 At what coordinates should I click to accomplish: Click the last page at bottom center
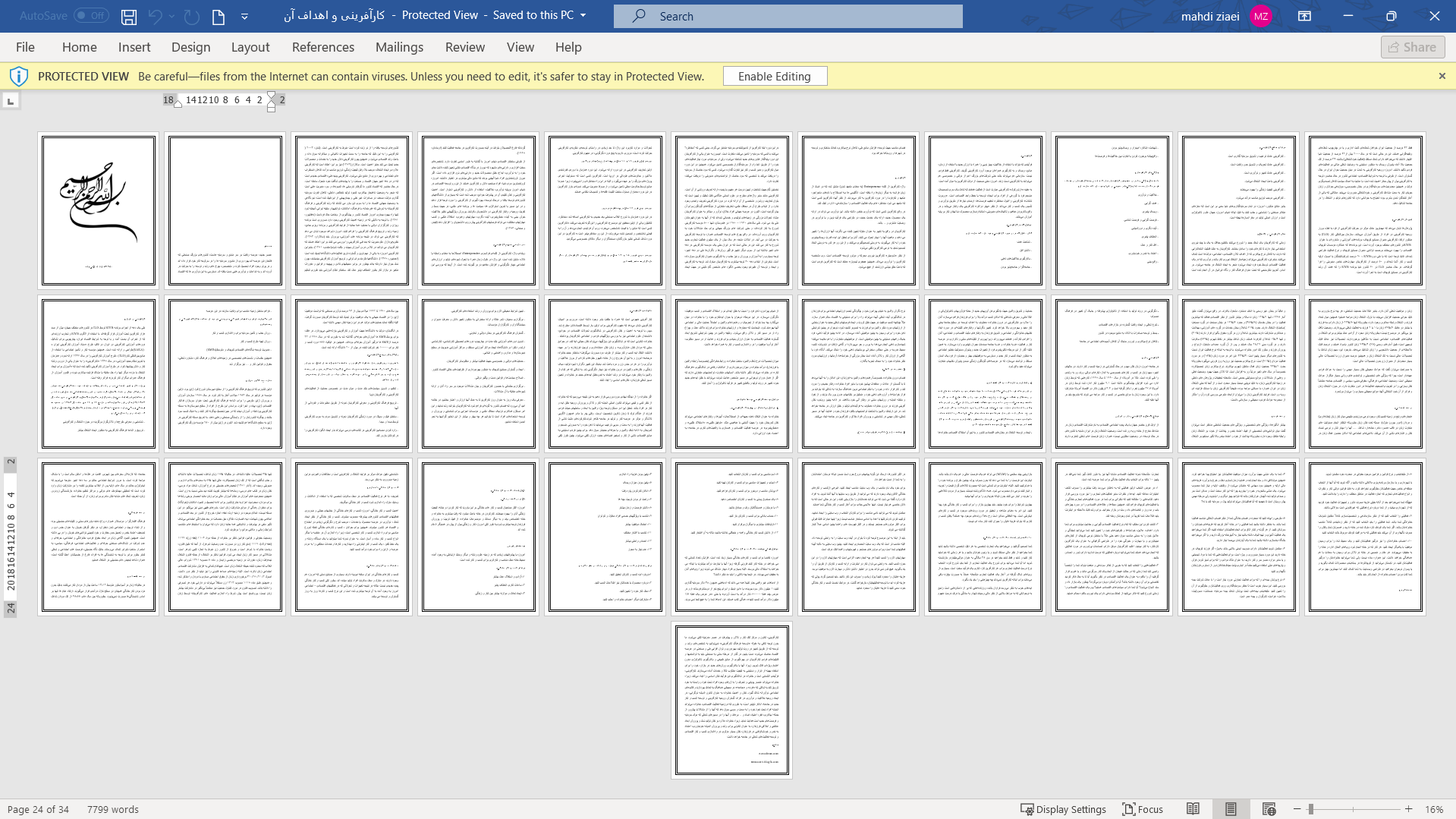click(x=732, y=700)
